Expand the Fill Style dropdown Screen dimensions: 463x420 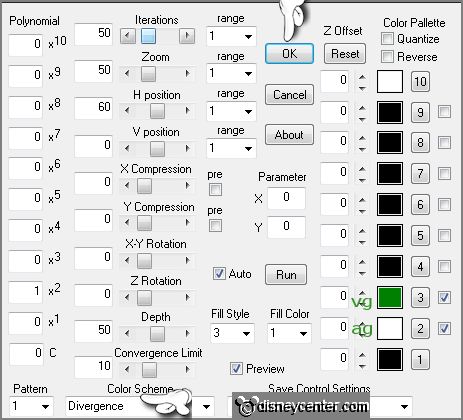[x=232, y=333]
